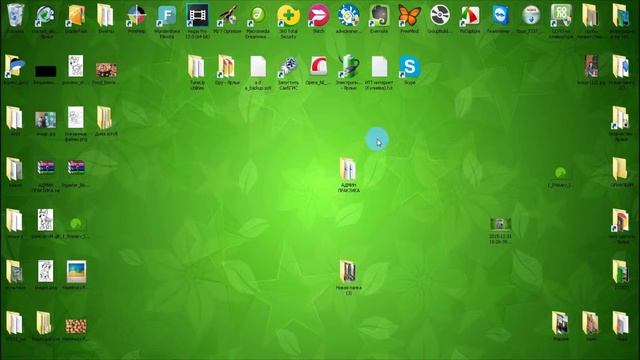Open the four-colour circle crosshair icon

pos(136,16)
